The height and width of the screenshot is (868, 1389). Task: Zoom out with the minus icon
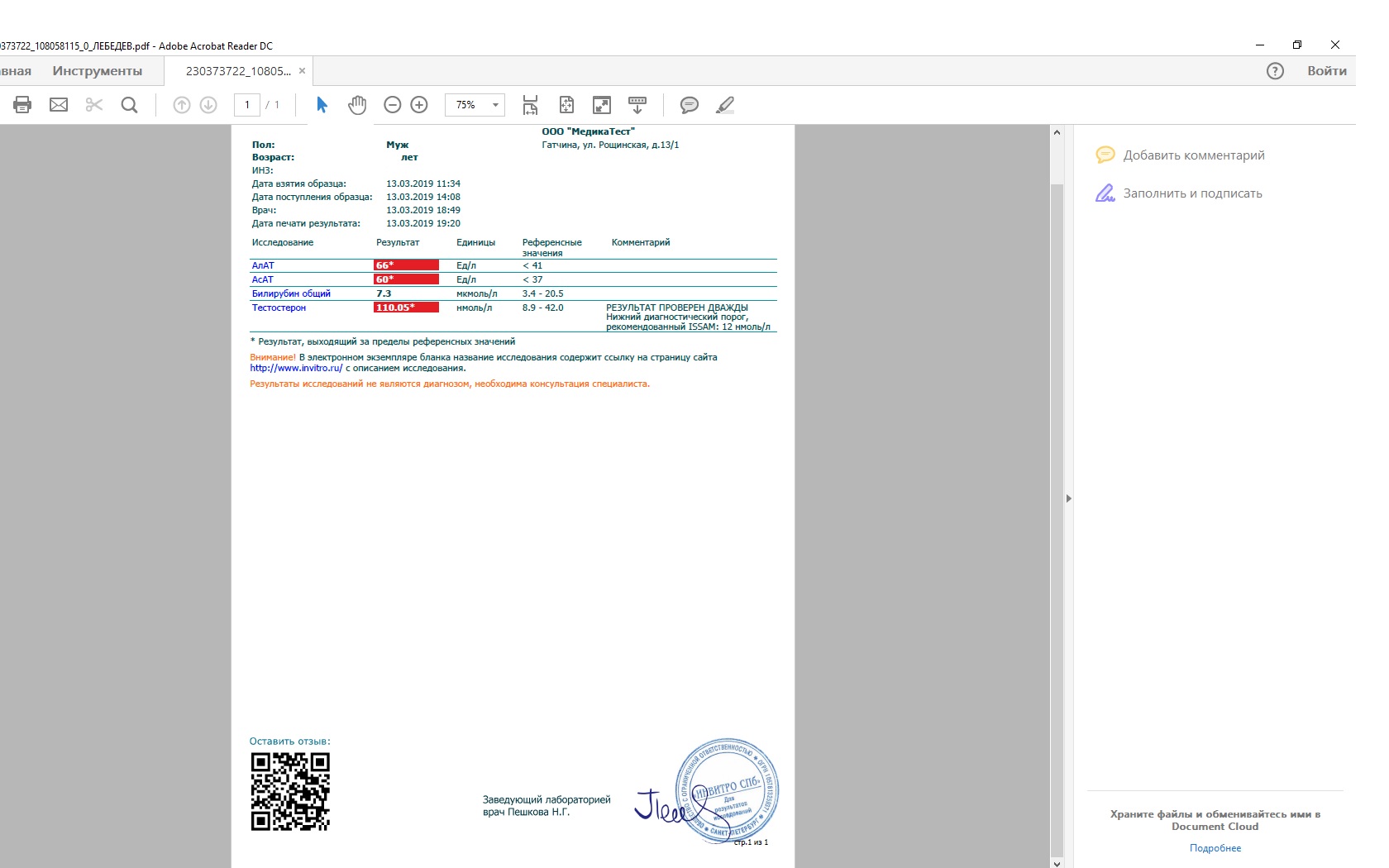(x=393, y=105)
